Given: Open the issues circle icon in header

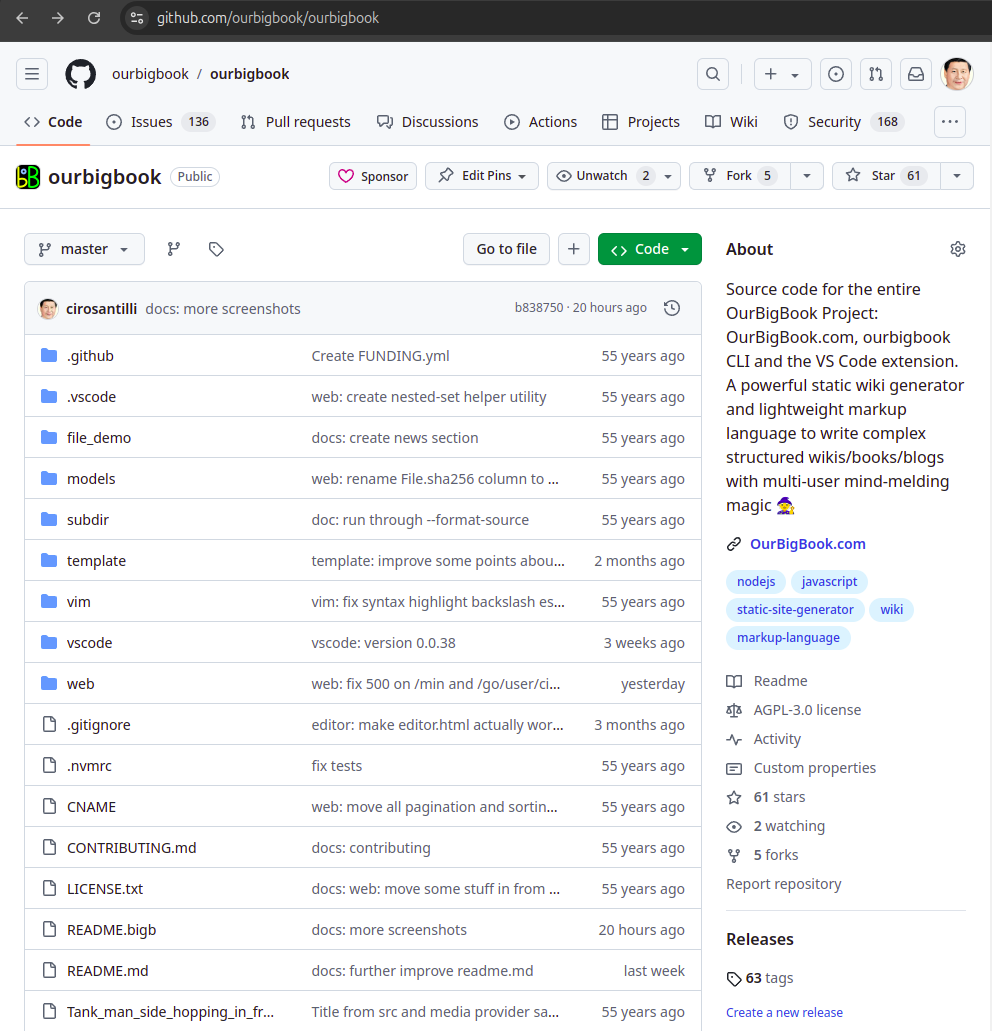Looking at the screenshot, I should coord(836,74).
